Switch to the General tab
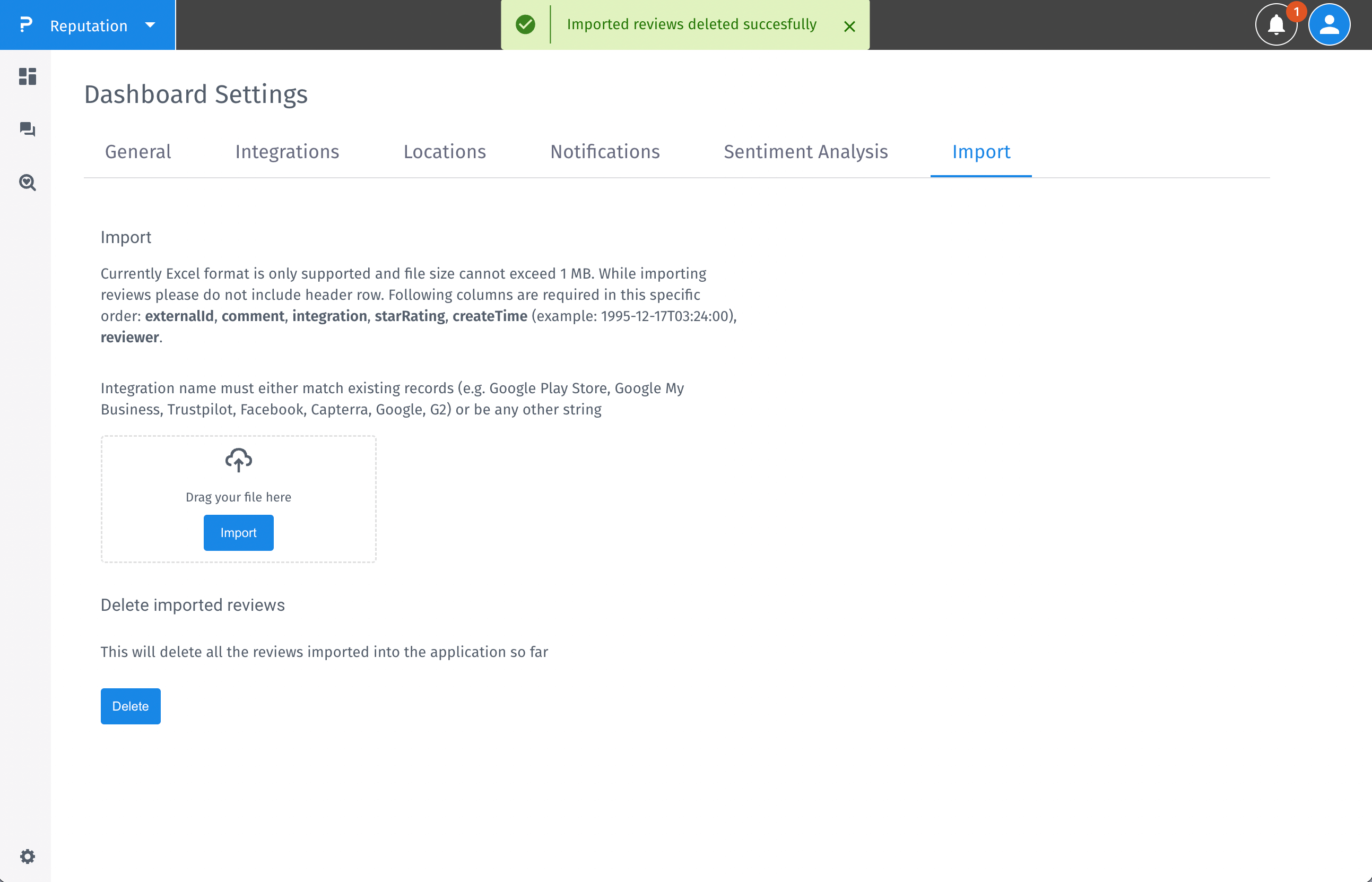 138,152
